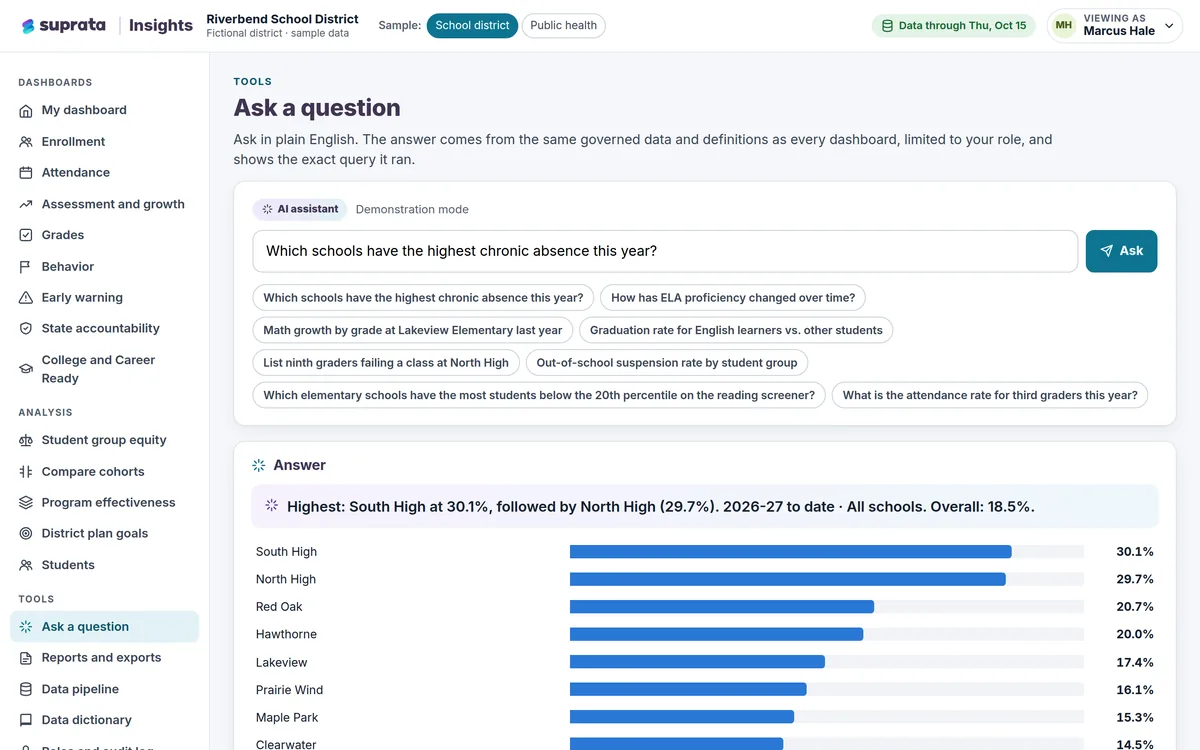Click the Reports and exports document icon
1200x750 pixels.
pos(26,658)
